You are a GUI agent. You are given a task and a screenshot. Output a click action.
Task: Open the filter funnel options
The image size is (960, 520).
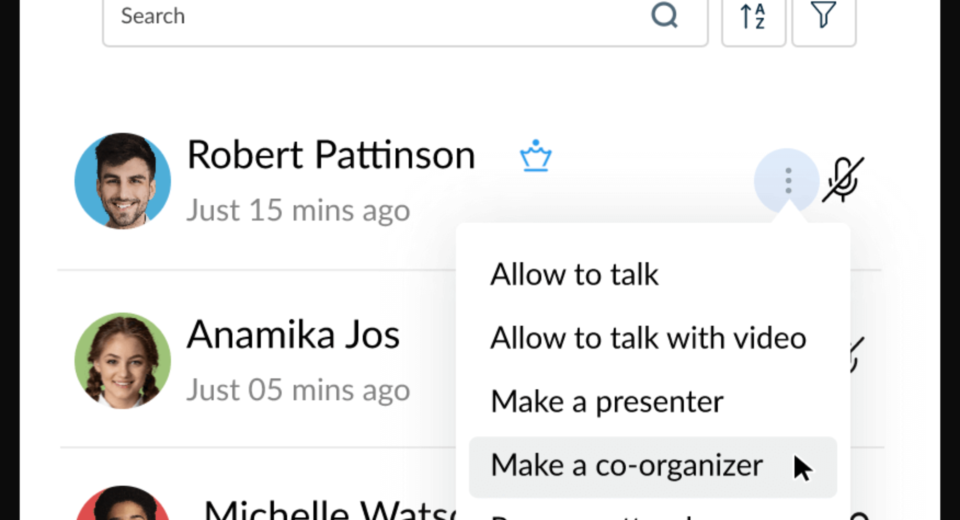coord(823,17)
